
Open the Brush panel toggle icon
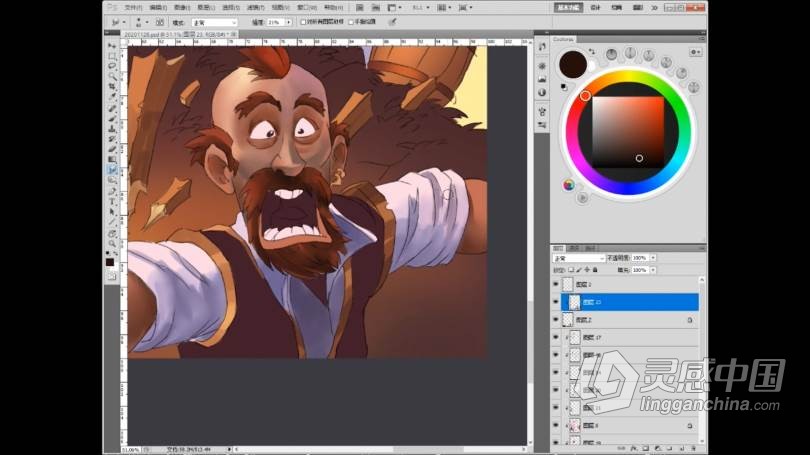(160, 22)
